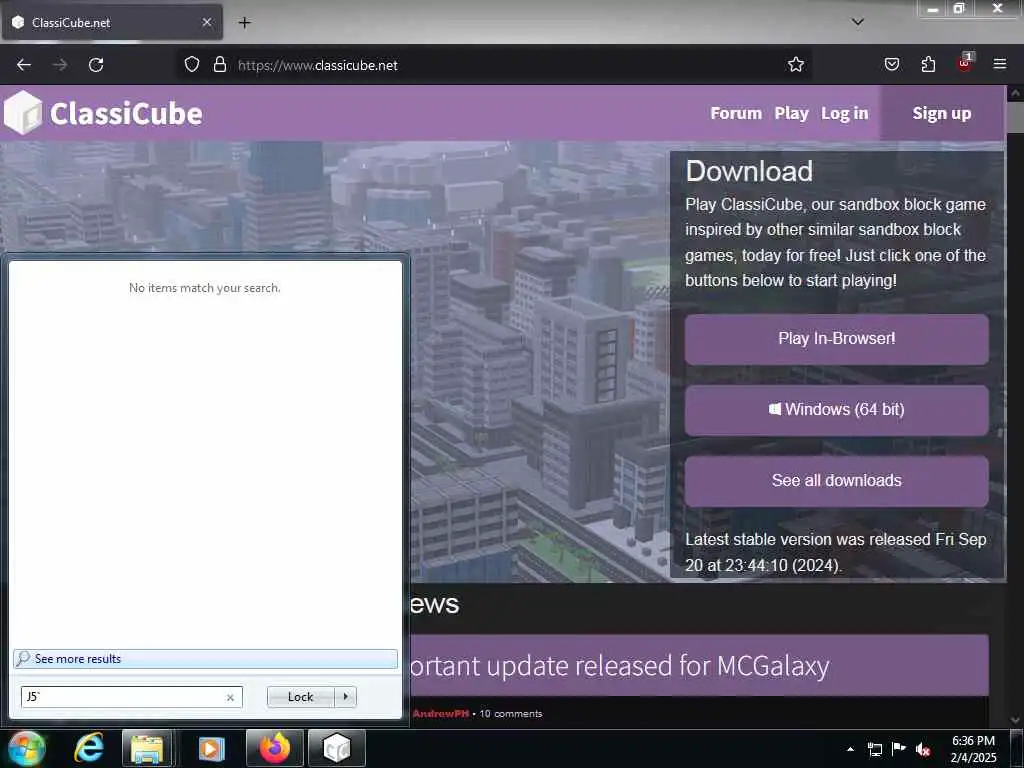
Task: Open the Action Center flag icon
Action: point(899,749)
